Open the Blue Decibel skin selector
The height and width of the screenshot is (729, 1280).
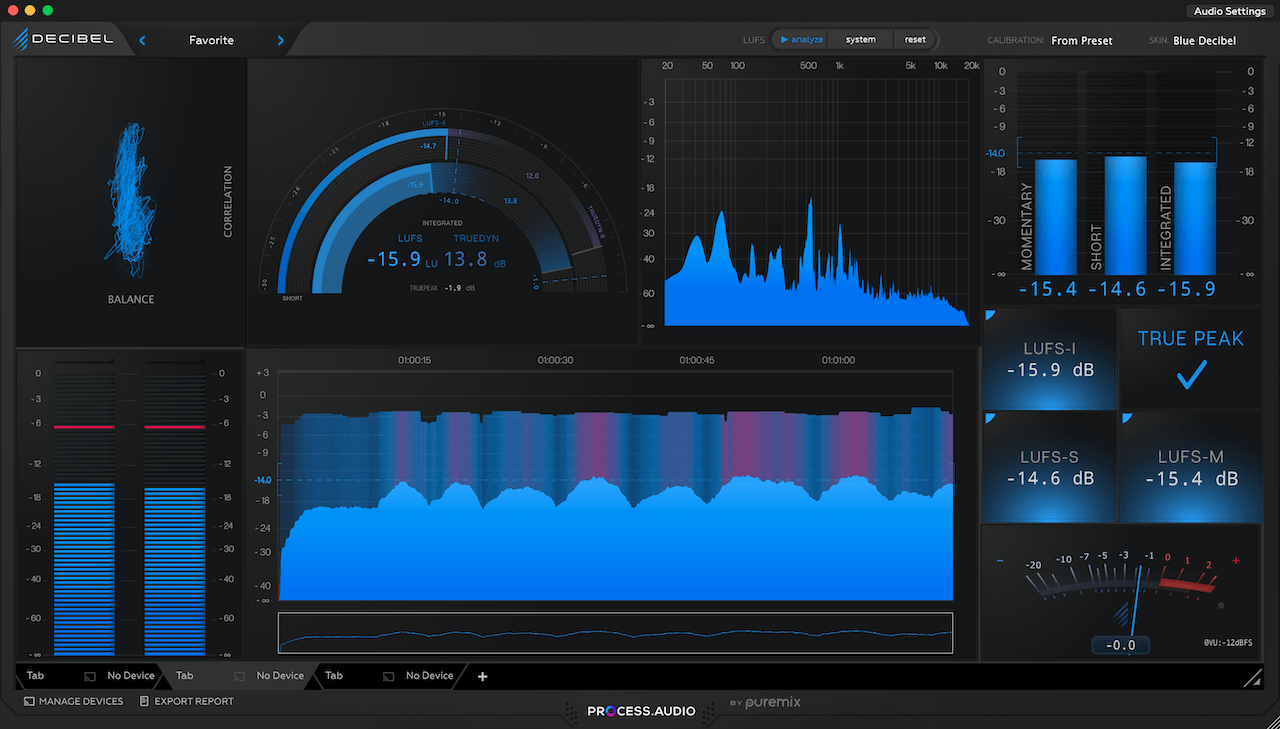coord(1205,41)
